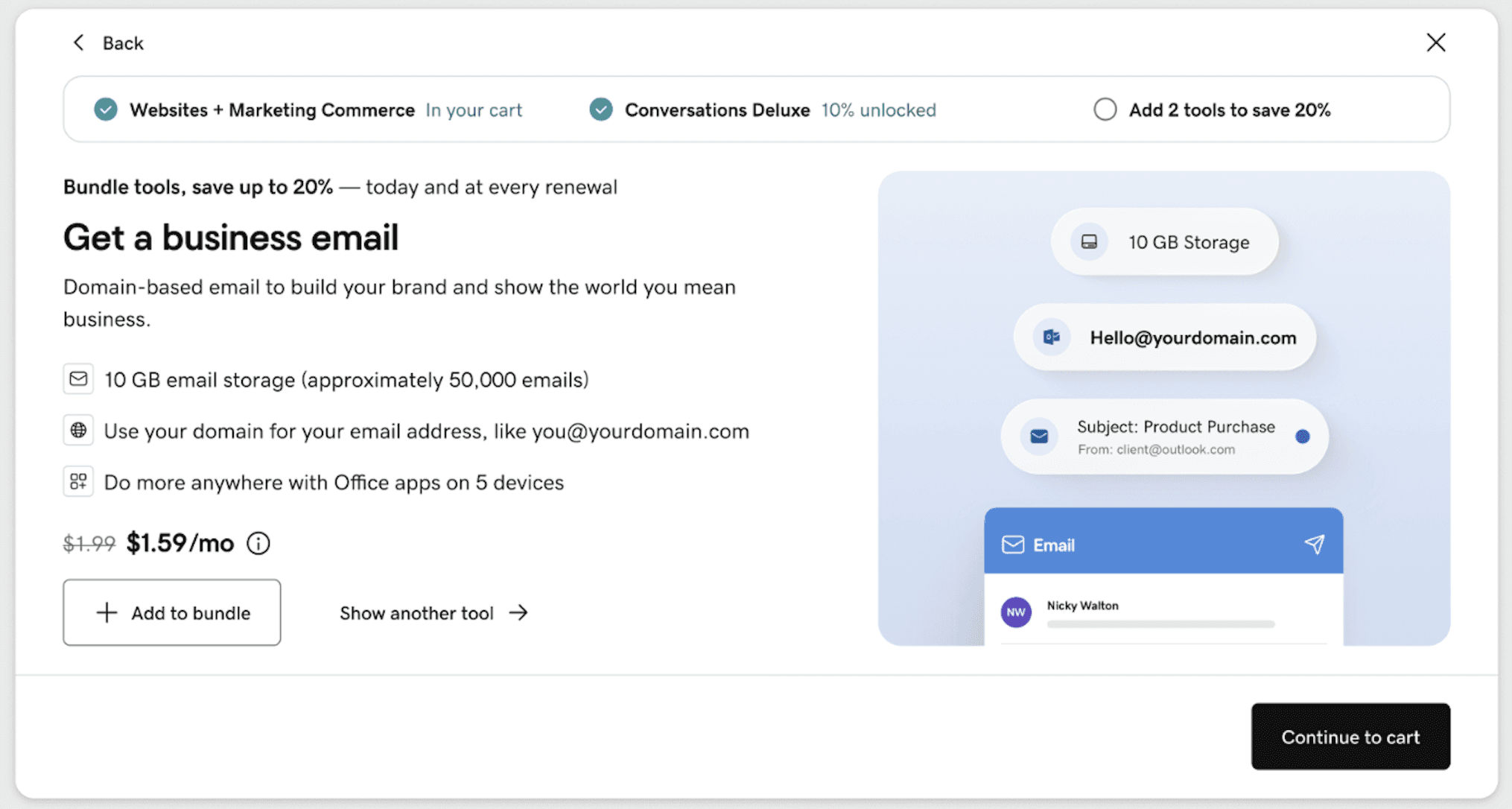The width and height of the screenshot is (1512, 809).
Task: Select the Add 2 tools radio circle
Action: pos(1105,110)
